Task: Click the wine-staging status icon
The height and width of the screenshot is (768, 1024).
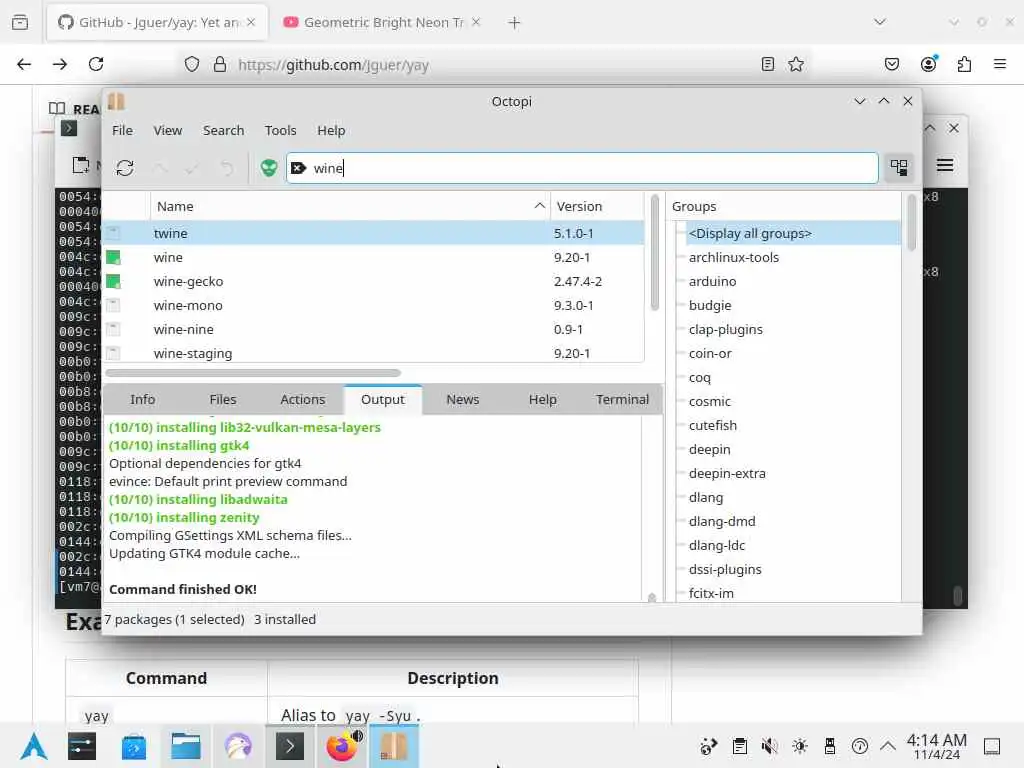Action: click(113, 353)
